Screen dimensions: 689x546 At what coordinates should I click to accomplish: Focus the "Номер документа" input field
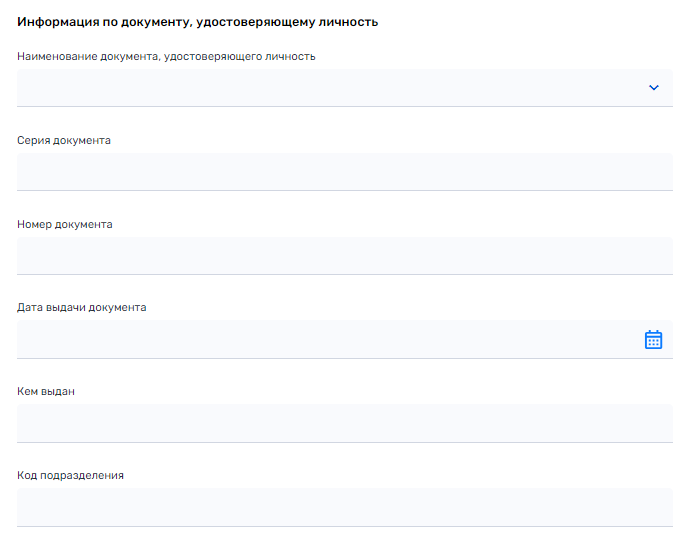point(345,256)
